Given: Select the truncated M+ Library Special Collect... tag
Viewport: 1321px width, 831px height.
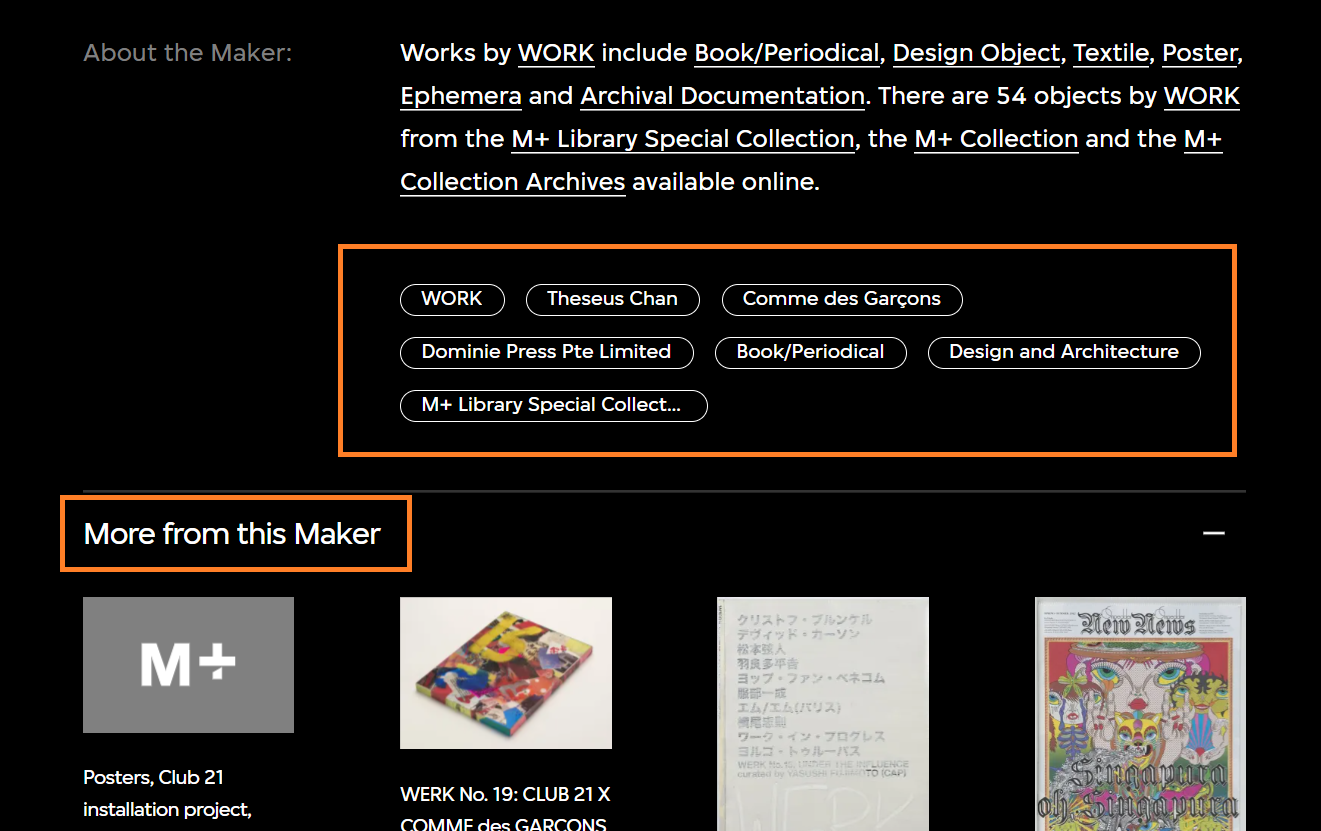Looking at the screenshot, I should click(x=553, y=405).
